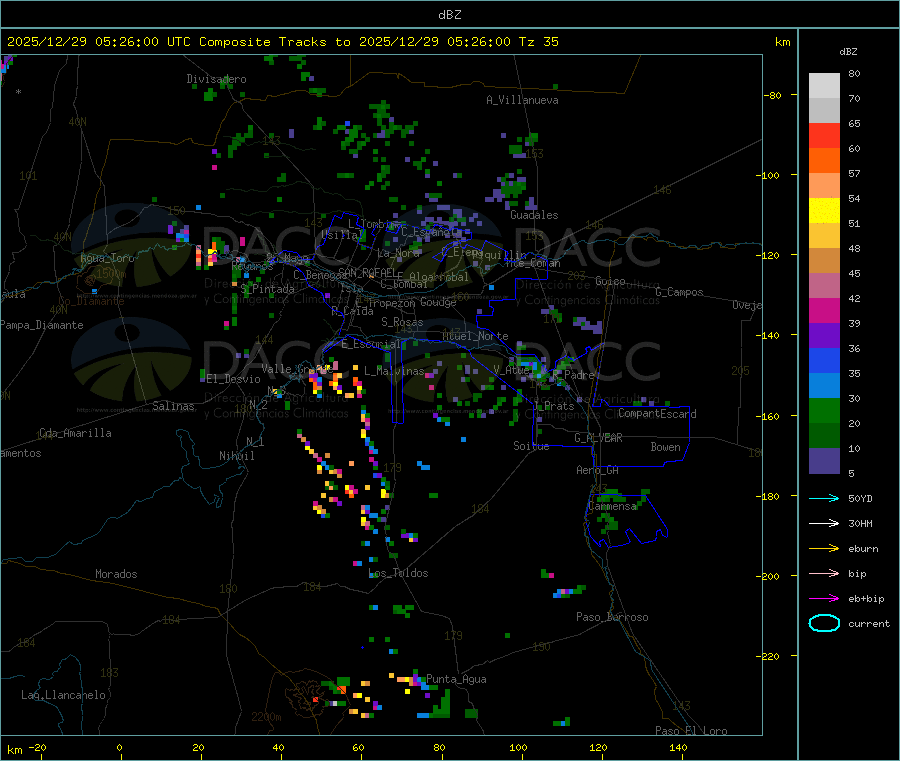This screenshot has height=761, width=900.
Task: Click the C_Benegas map label
Action: pos(320,275)
